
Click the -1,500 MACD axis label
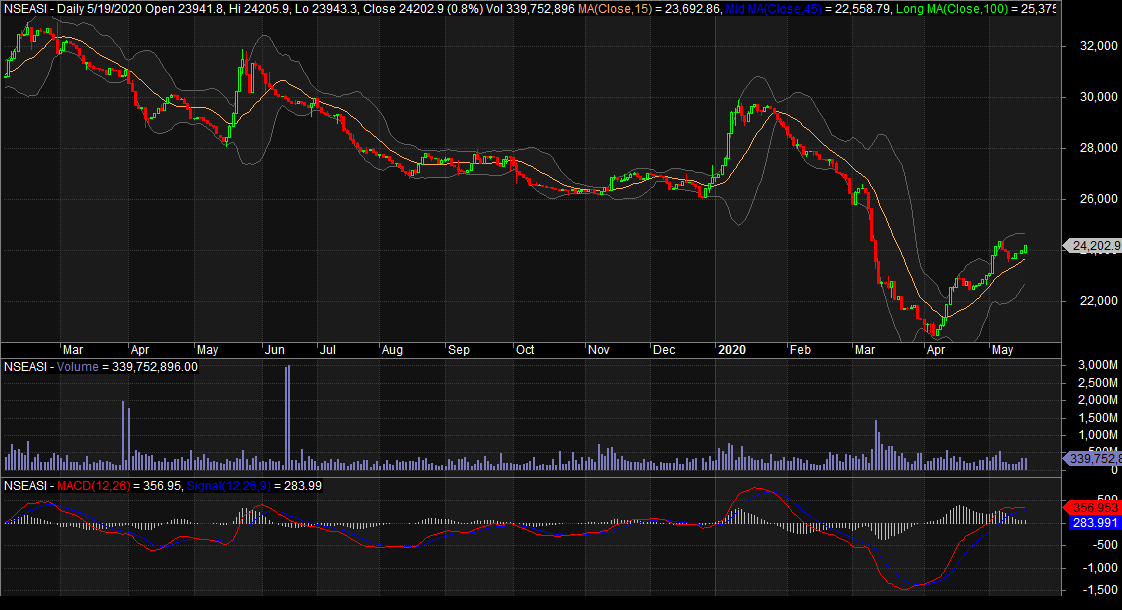1101,591
